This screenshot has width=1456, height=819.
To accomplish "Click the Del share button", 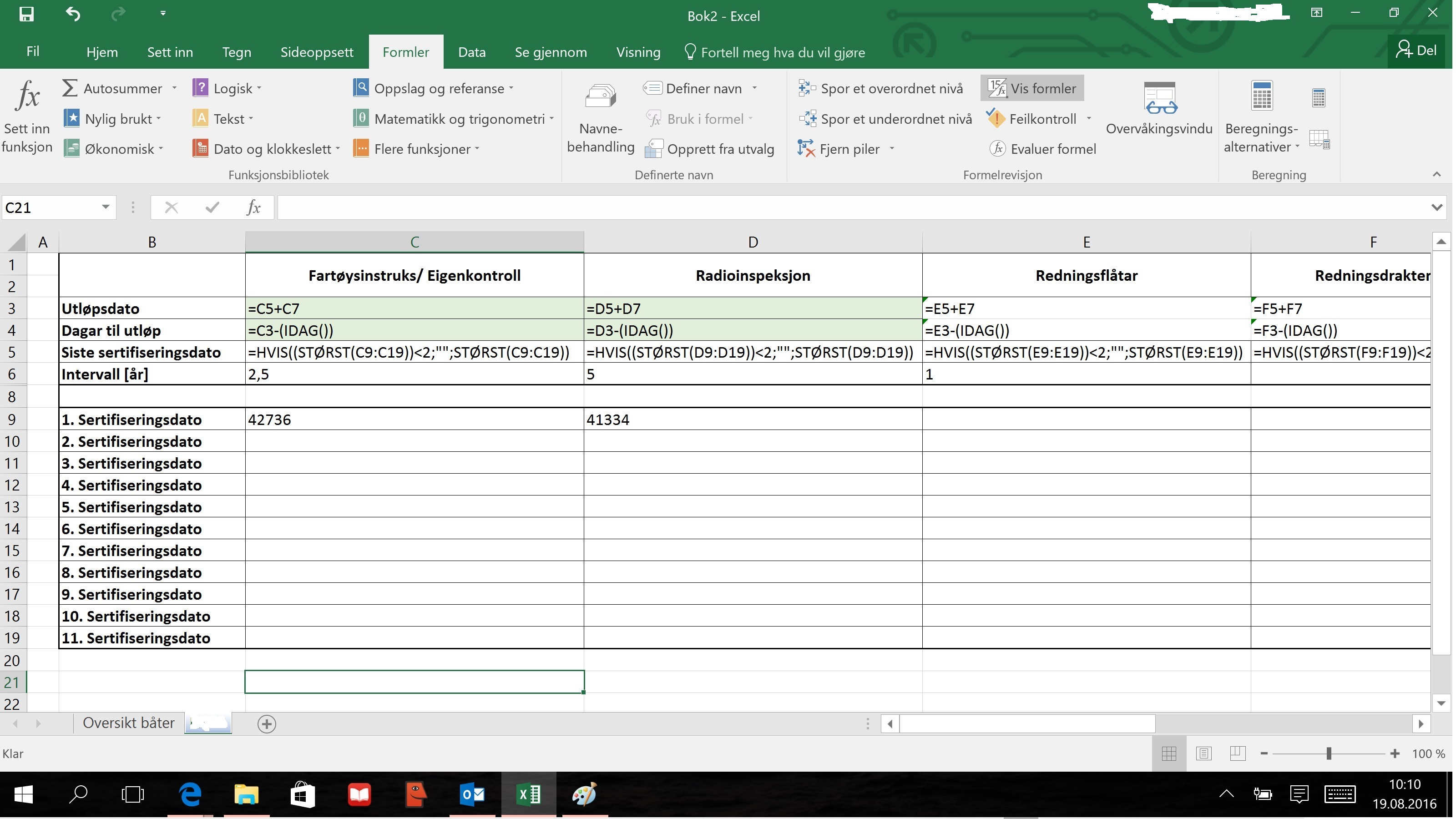I will 1416,51.
